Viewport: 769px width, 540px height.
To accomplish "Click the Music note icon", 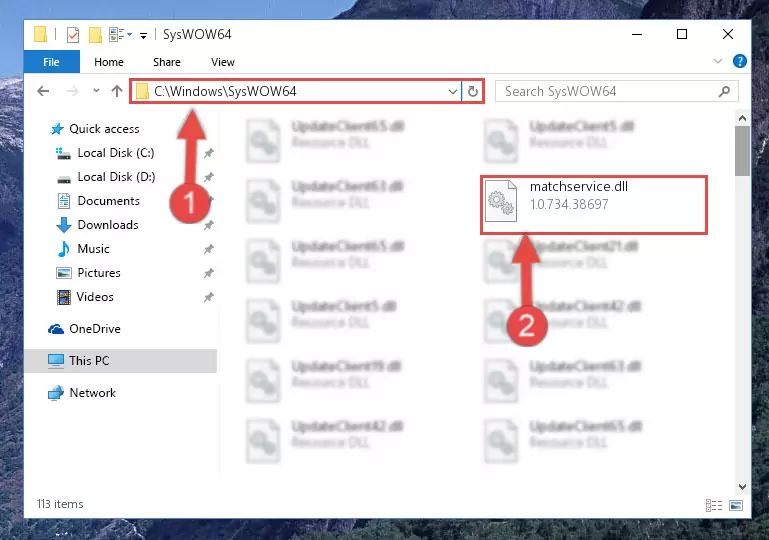I will 63,249.
